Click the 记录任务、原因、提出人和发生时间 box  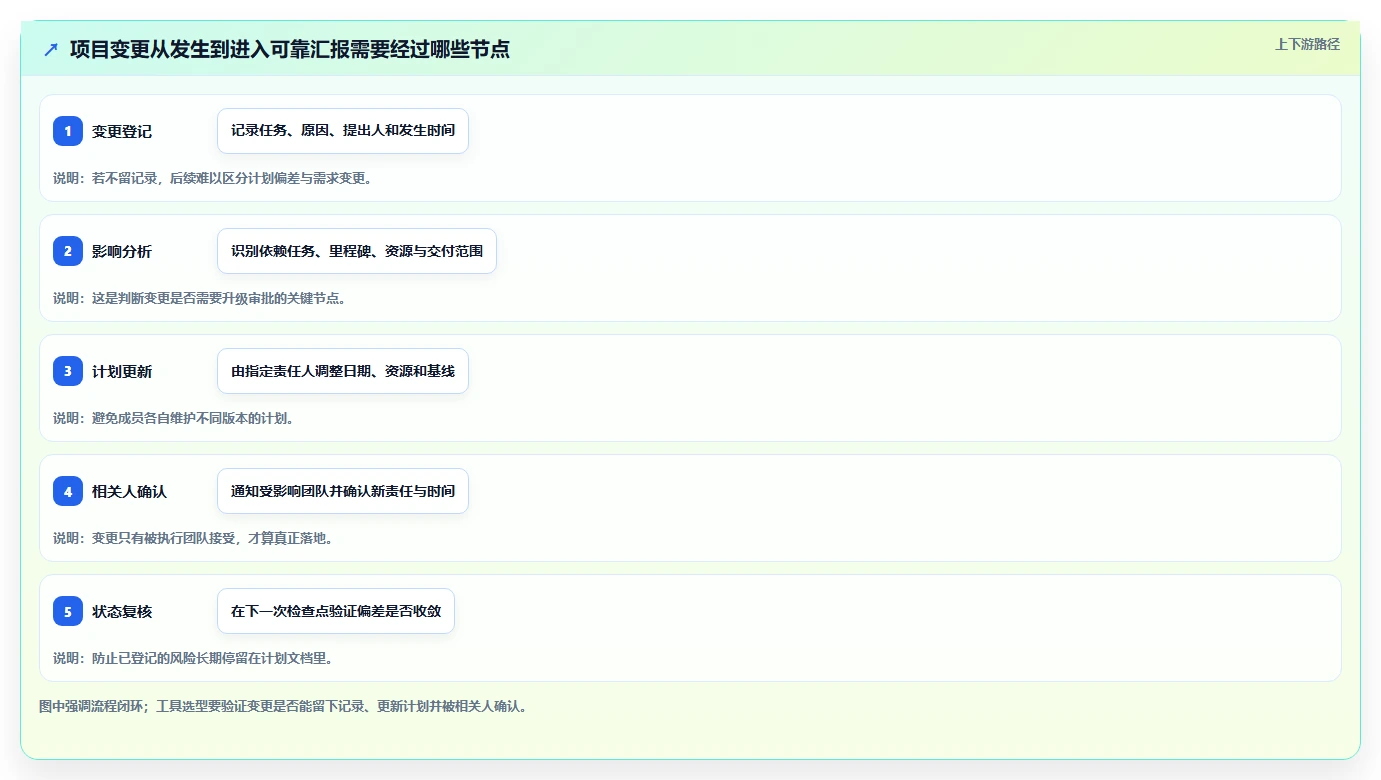tap(343, 131)
